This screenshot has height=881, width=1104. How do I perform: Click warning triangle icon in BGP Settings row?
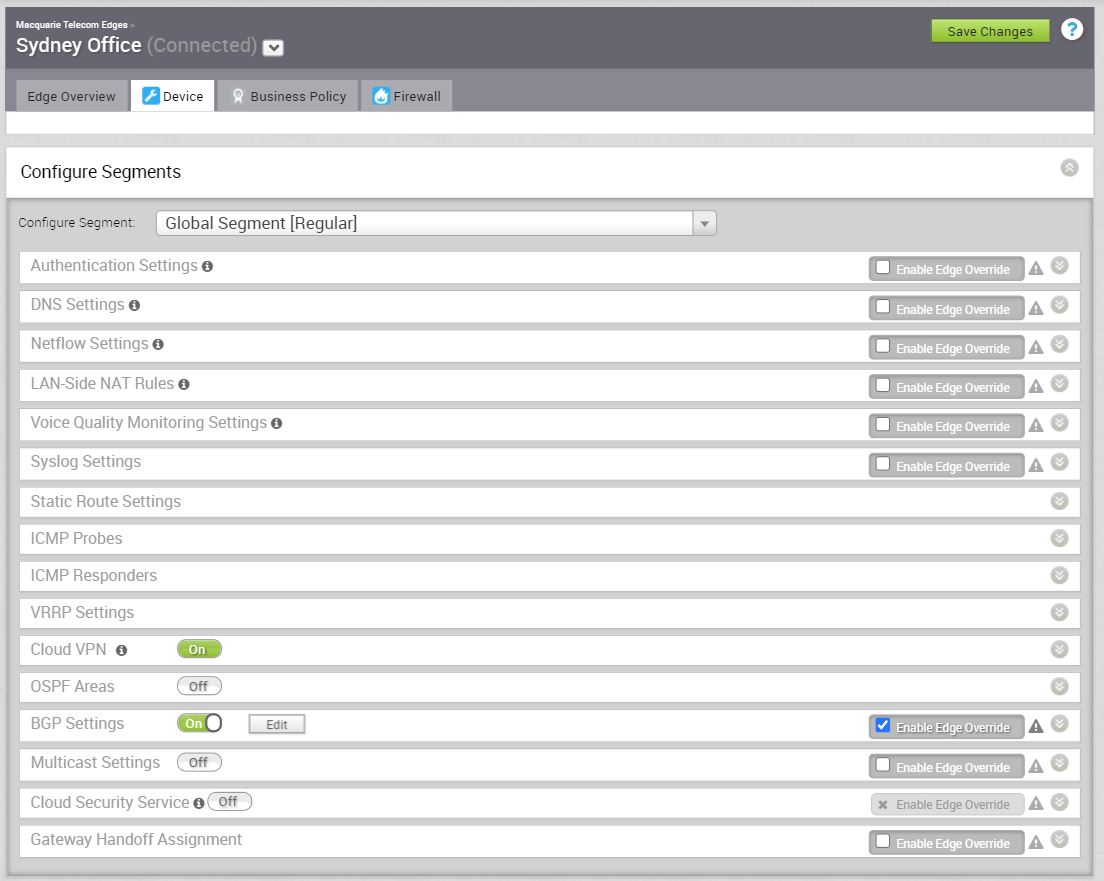[1036, 727]
